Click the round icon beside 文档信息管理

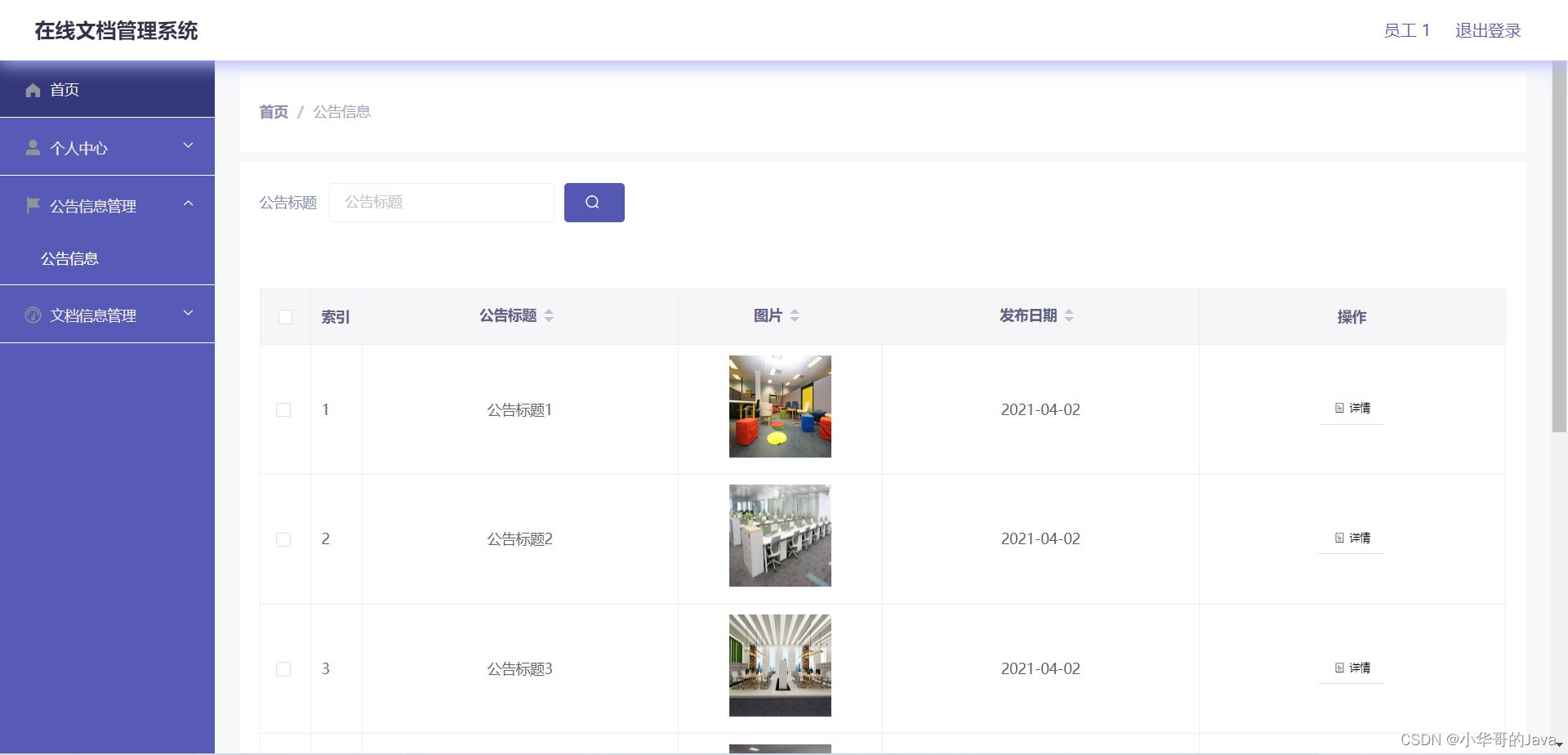click(33, 315)
